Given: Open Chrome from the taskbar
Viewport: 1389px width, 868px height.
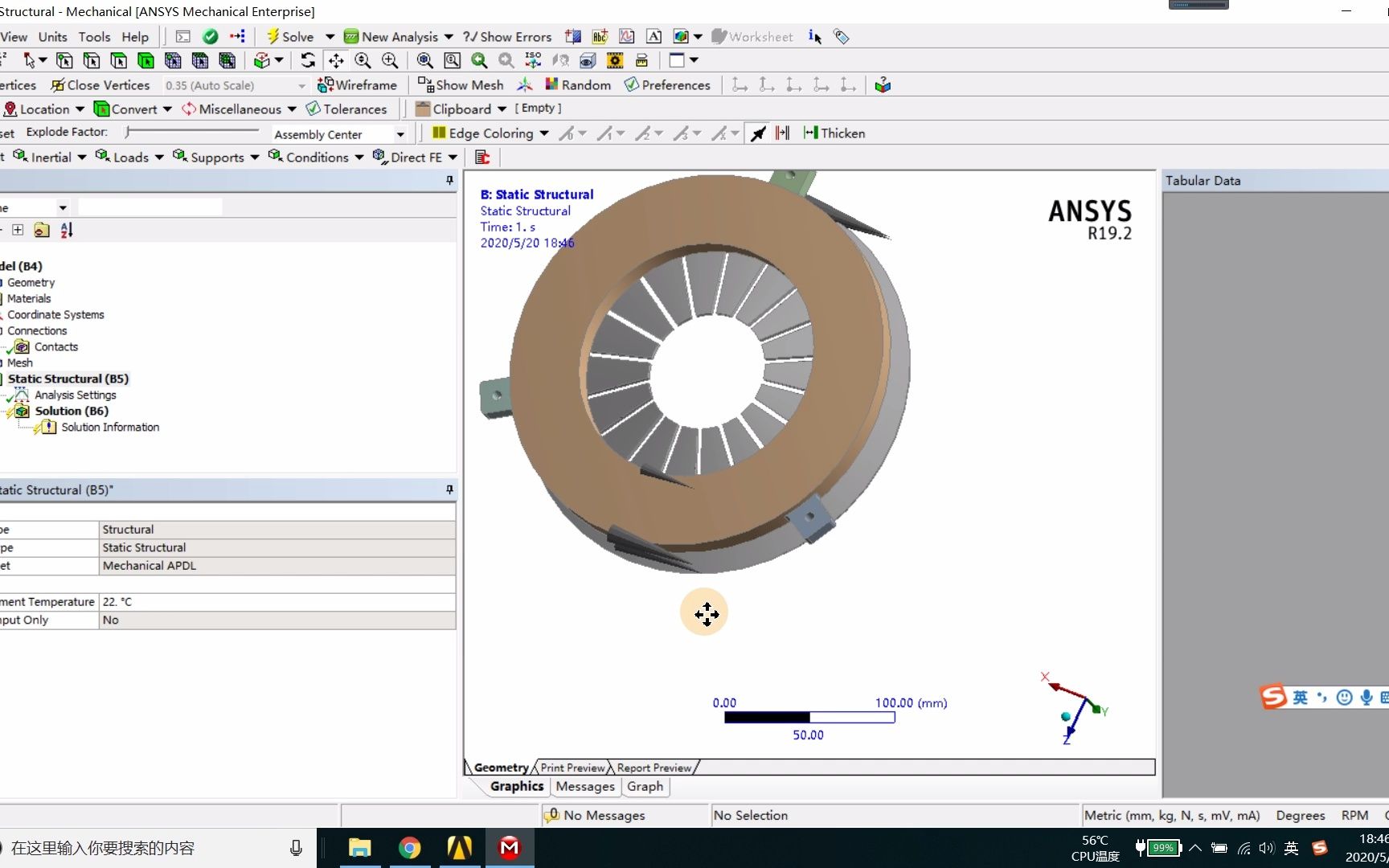Looking at the screenshot, I should [x=410, y=848].
